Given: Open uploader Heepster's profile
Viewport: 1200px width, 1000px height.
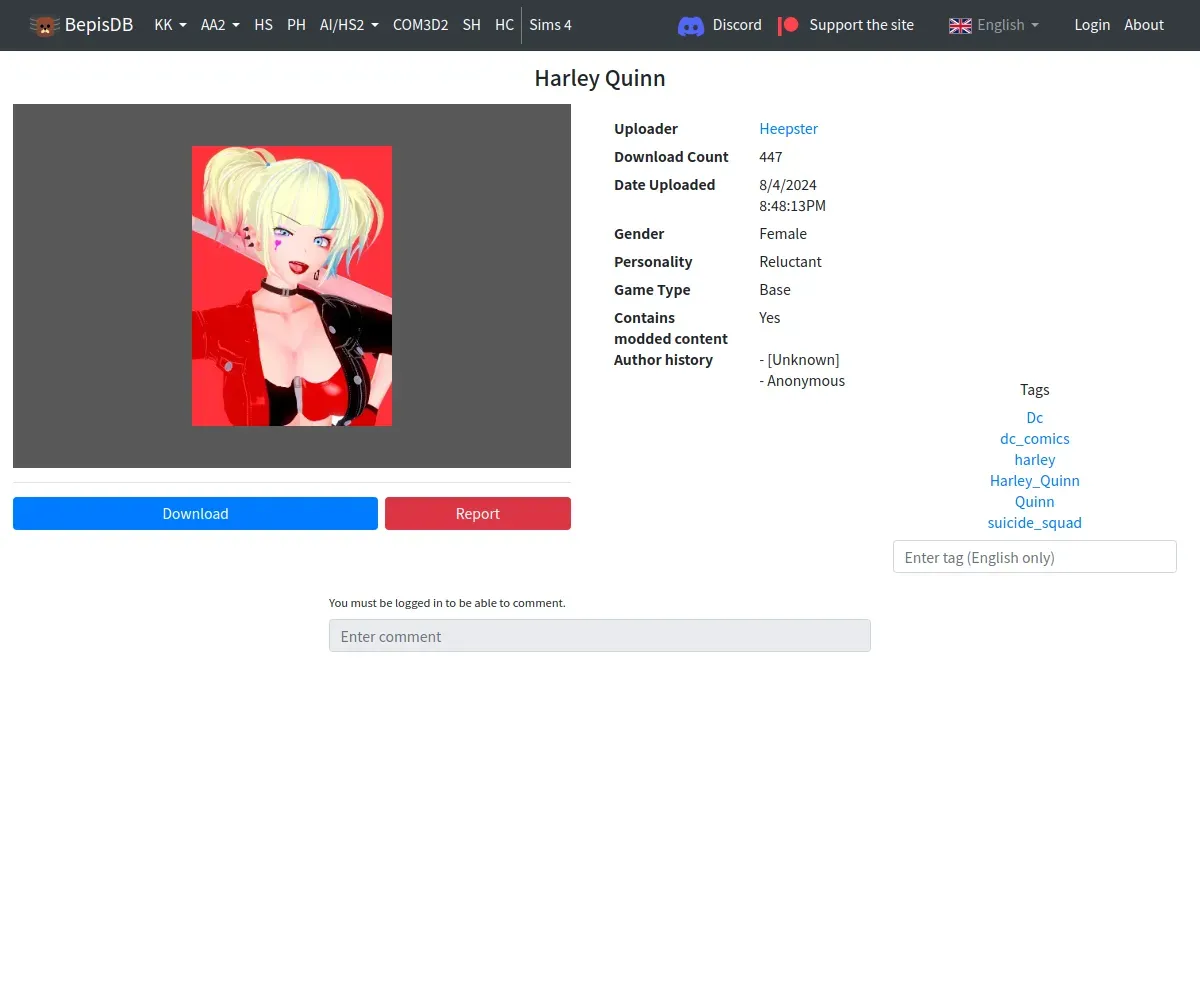Looking at the screenshot, I should 788,129.
